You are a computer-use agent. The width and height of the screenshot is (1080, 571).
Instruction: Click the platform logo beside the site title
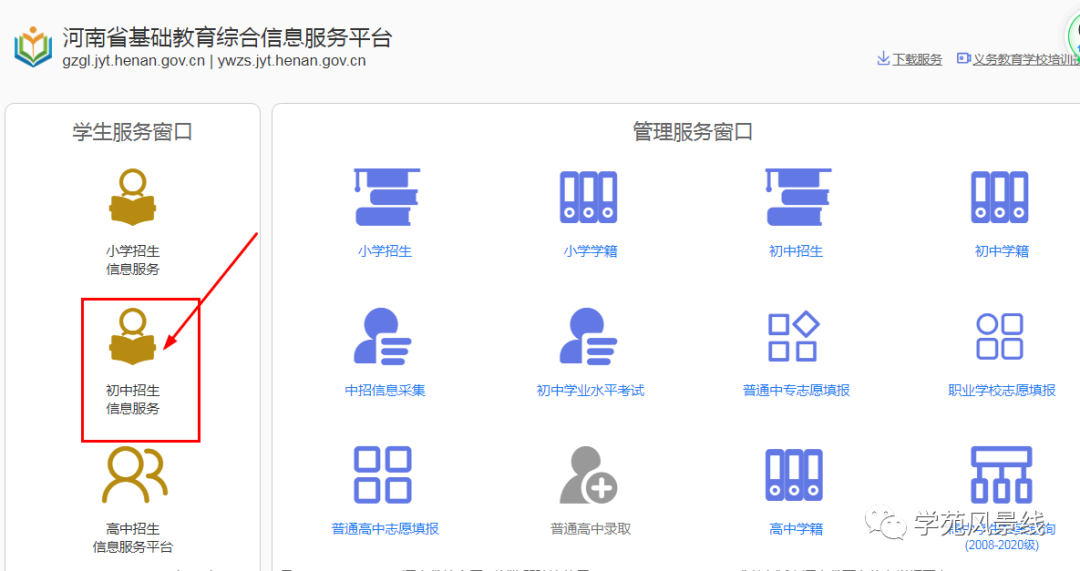[32, 47]
